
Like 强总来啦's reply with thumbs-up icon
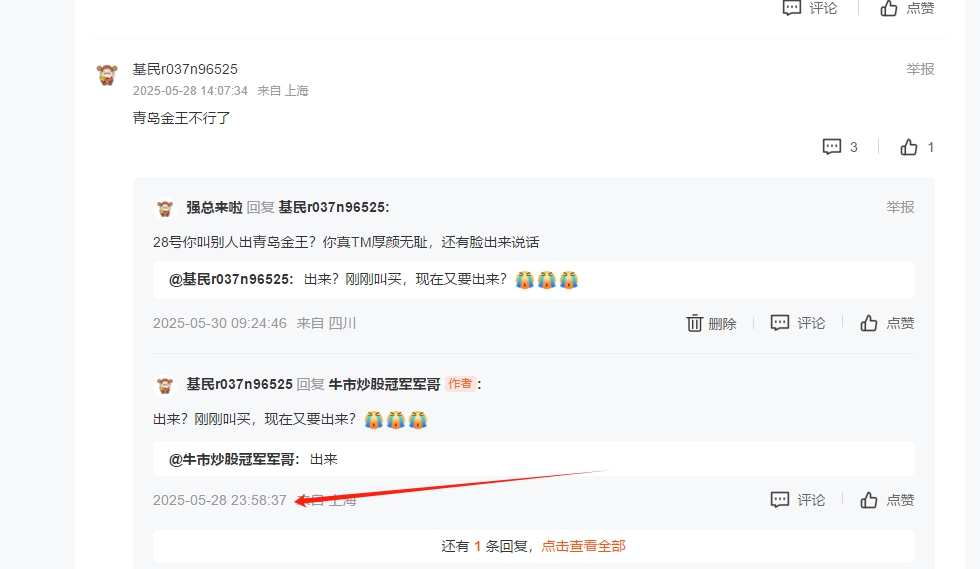click(x=869, y=323)
